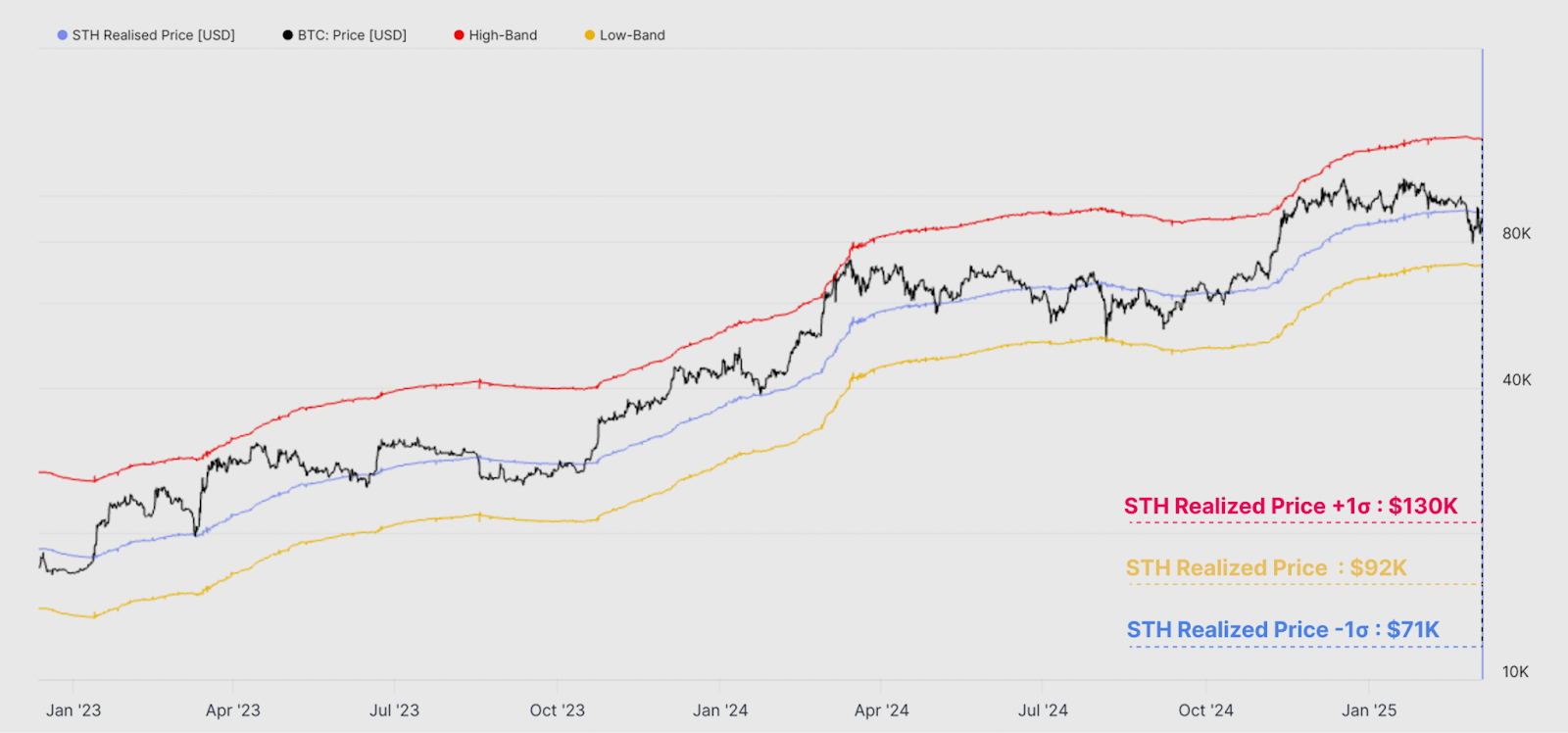Select the Oct '23 x-axis label
The width and height of the screenshot is (1568, 733).
pos(557,710)
